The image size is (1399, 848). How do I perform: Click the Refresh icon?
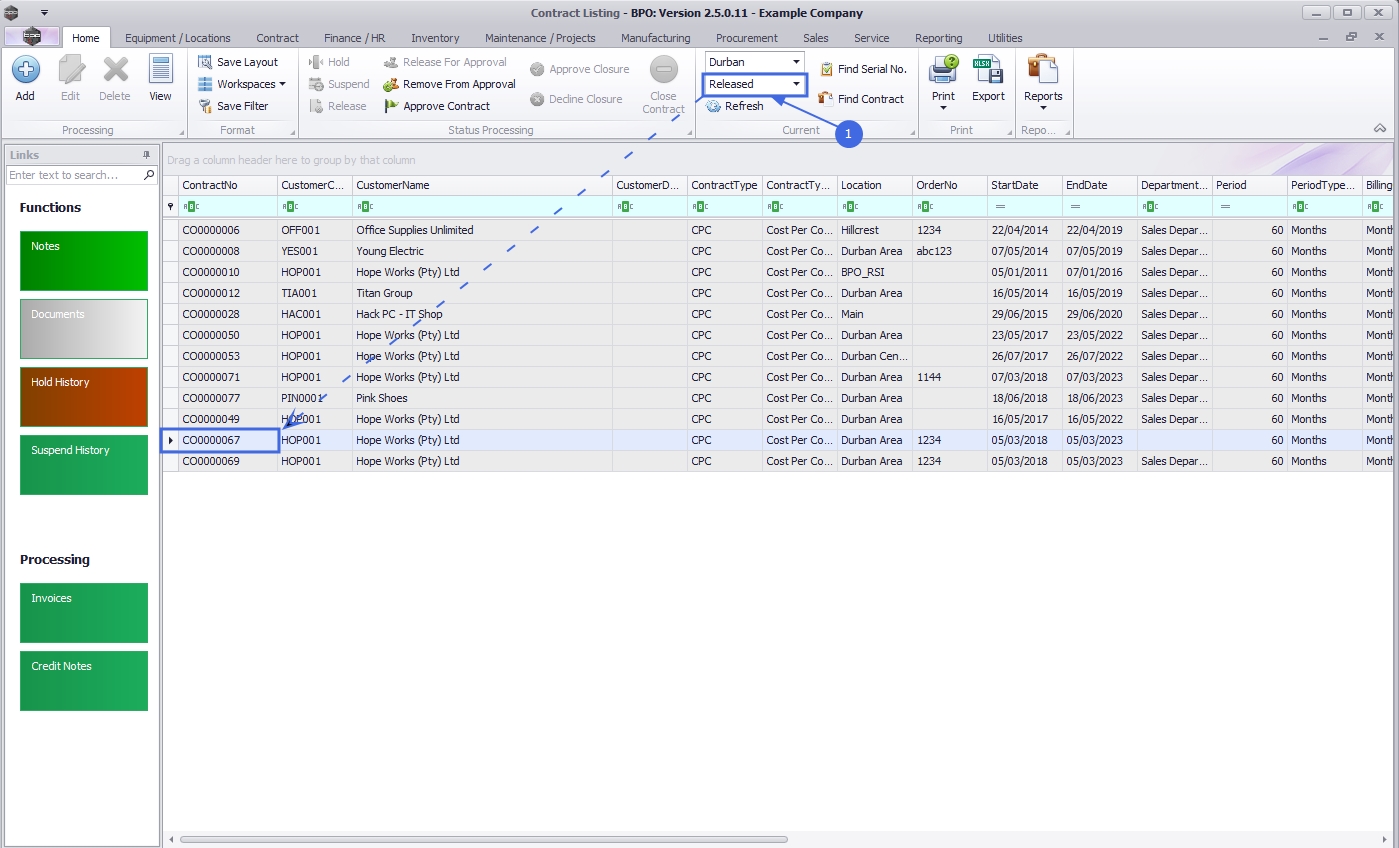(x=714, y=106)
